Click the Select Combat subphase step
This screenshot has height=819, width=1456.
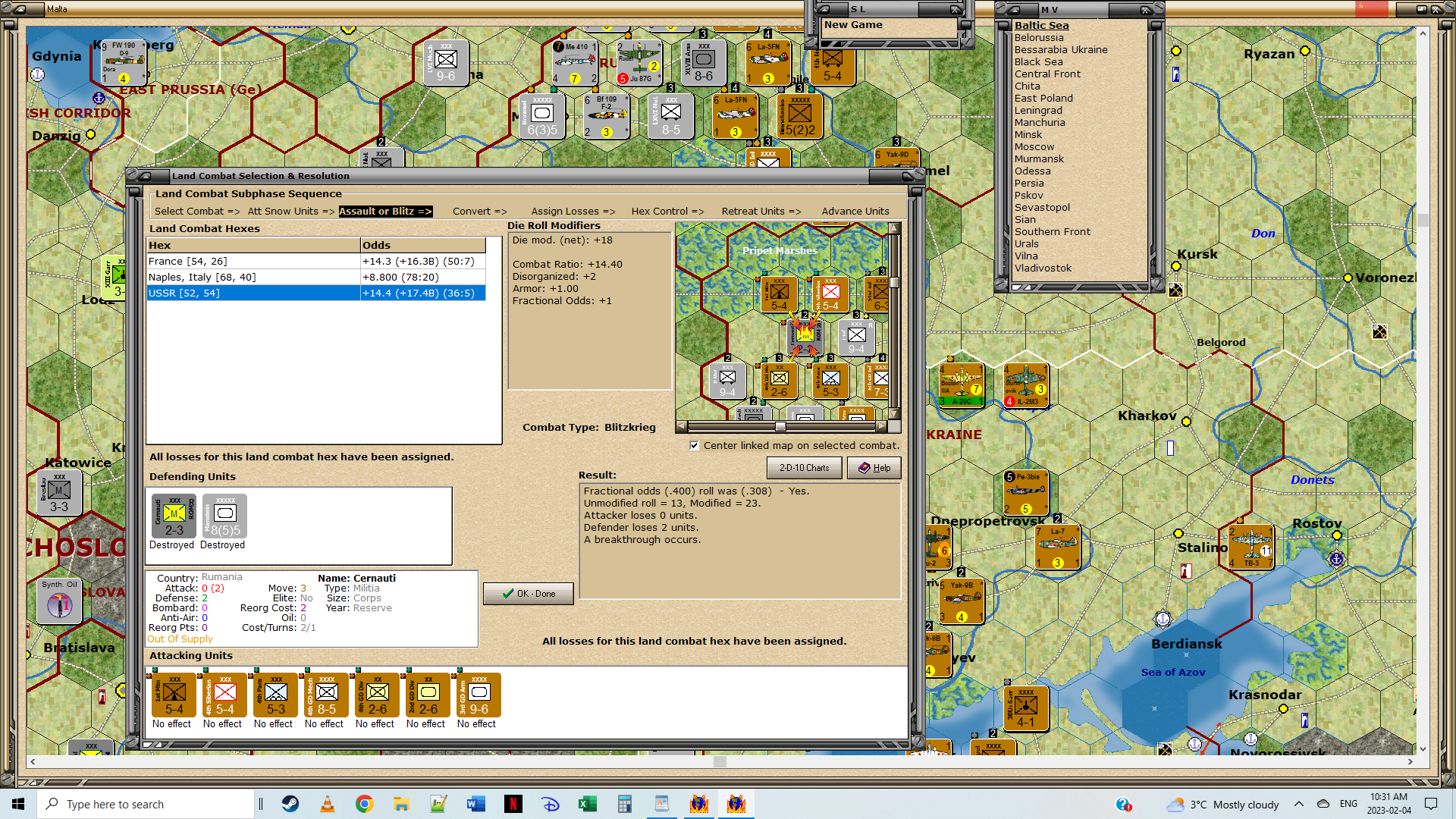pyautogui.click(x=197, y=212)
